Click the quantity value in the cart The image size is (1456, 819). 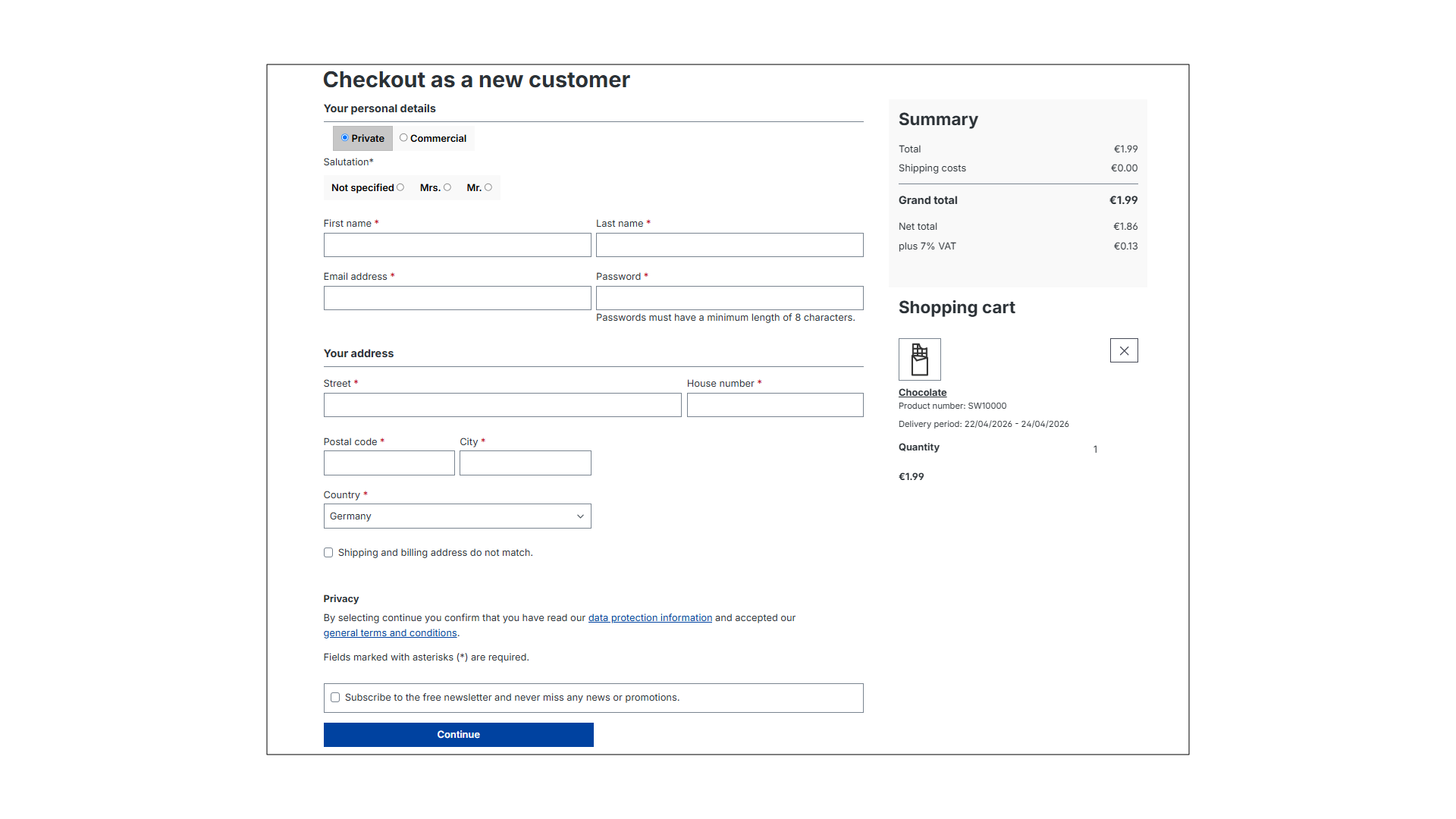coord(1095,449)
